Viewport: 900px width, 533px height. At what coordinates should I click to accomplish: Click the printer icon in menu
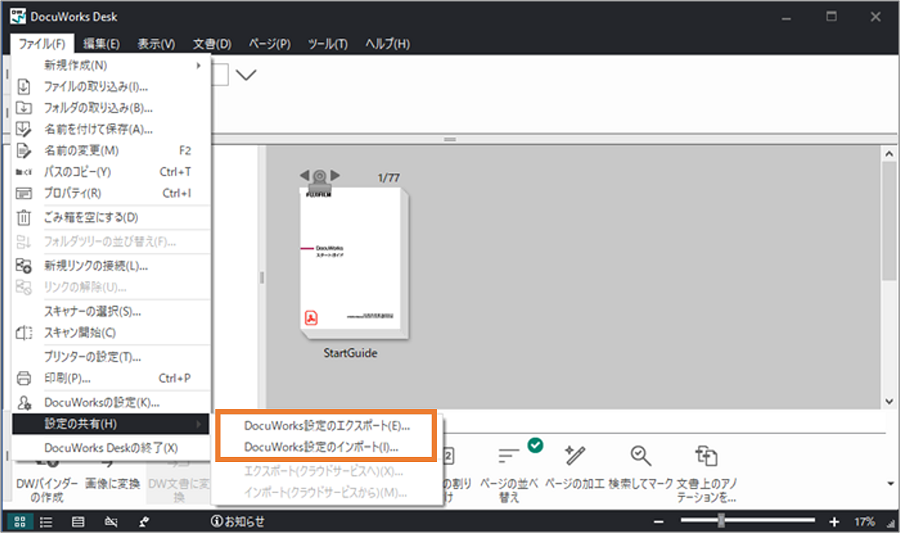tap(24, 378)
